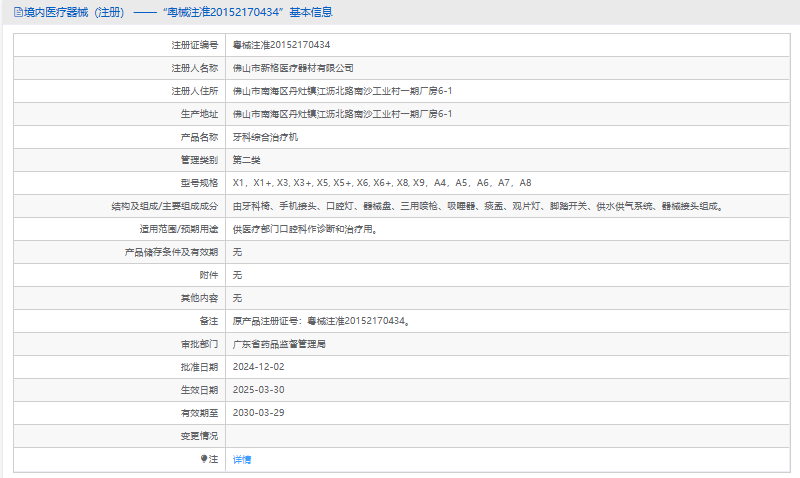This screenshot has width=800, height=478.
Task: Select the date 2025-03-30
Action: click(259, 390)
